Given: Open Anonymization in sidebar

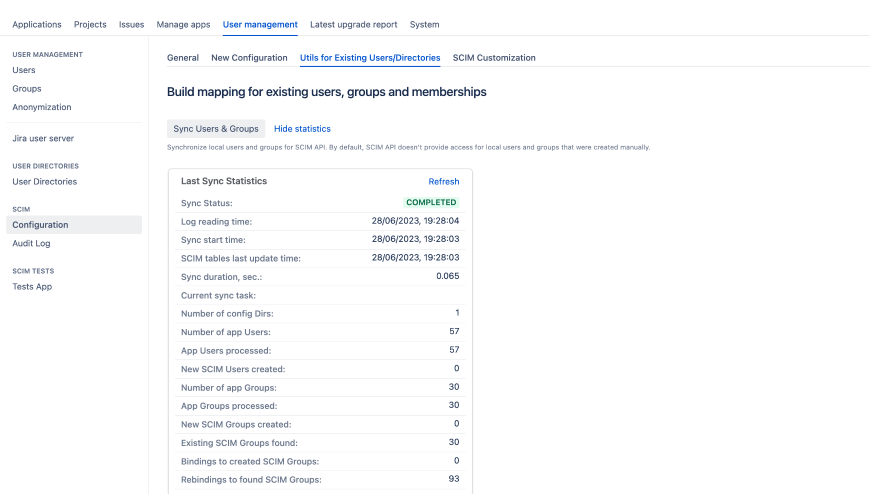Looking at the screenshot, I should pyautogui.click(x=41, y=107).
